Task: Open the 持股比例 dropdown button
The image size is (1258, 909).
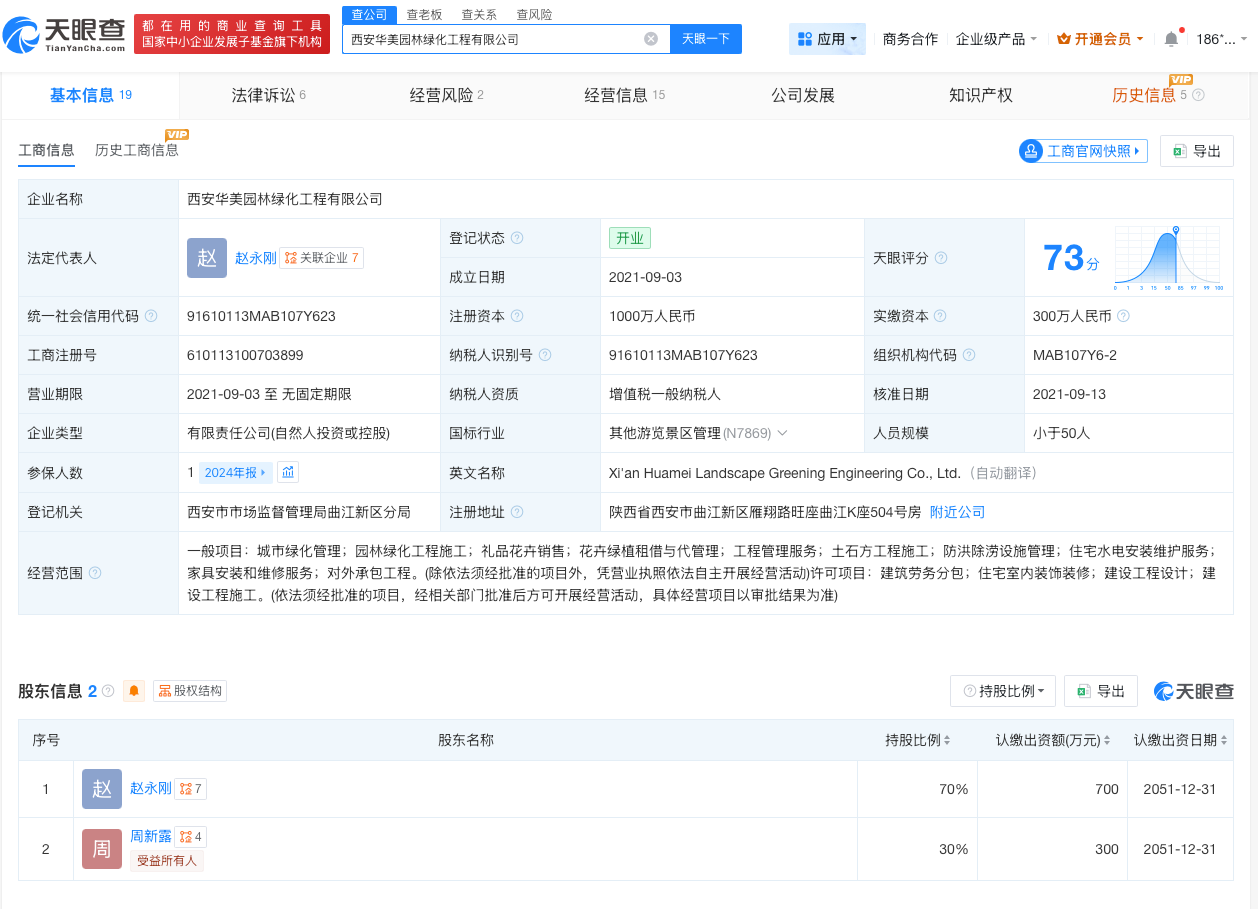Action: click(x=1003, y=691)
